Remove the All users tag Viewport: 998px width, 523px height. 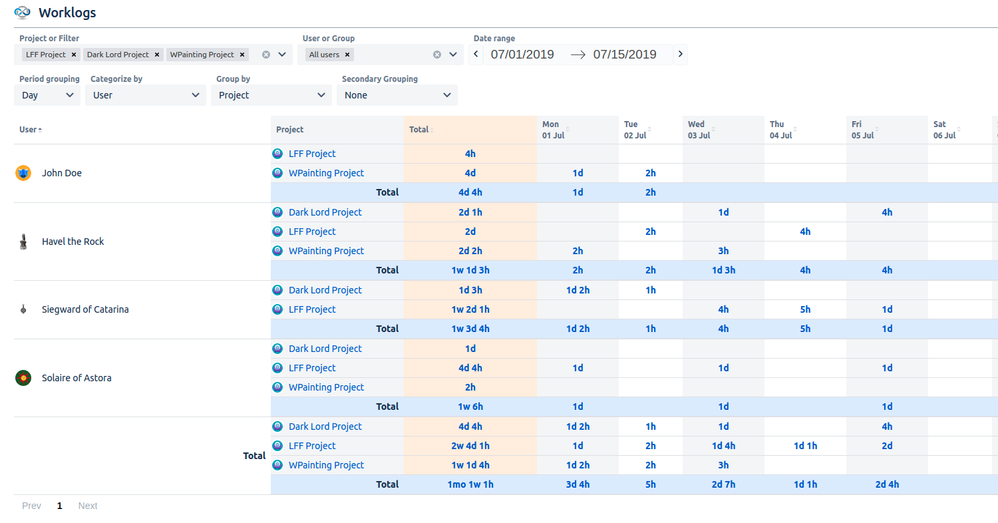pyautogui.click(x=348, y=55)
